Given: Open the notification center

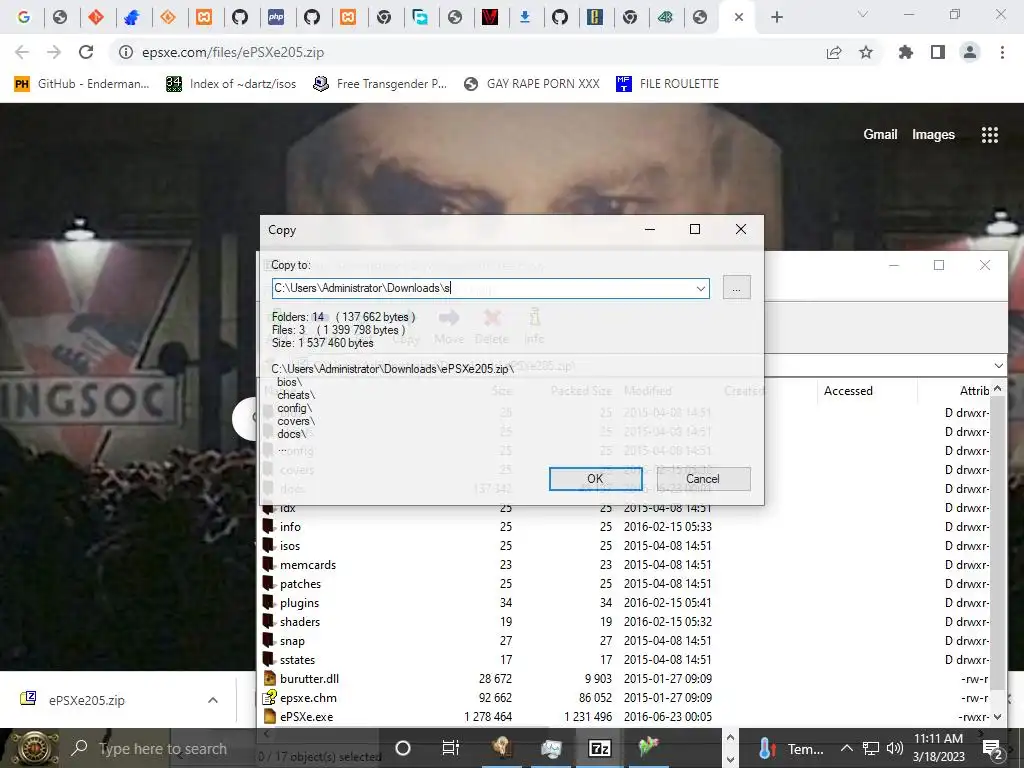Looking at the screenshot, I should 993,749.
